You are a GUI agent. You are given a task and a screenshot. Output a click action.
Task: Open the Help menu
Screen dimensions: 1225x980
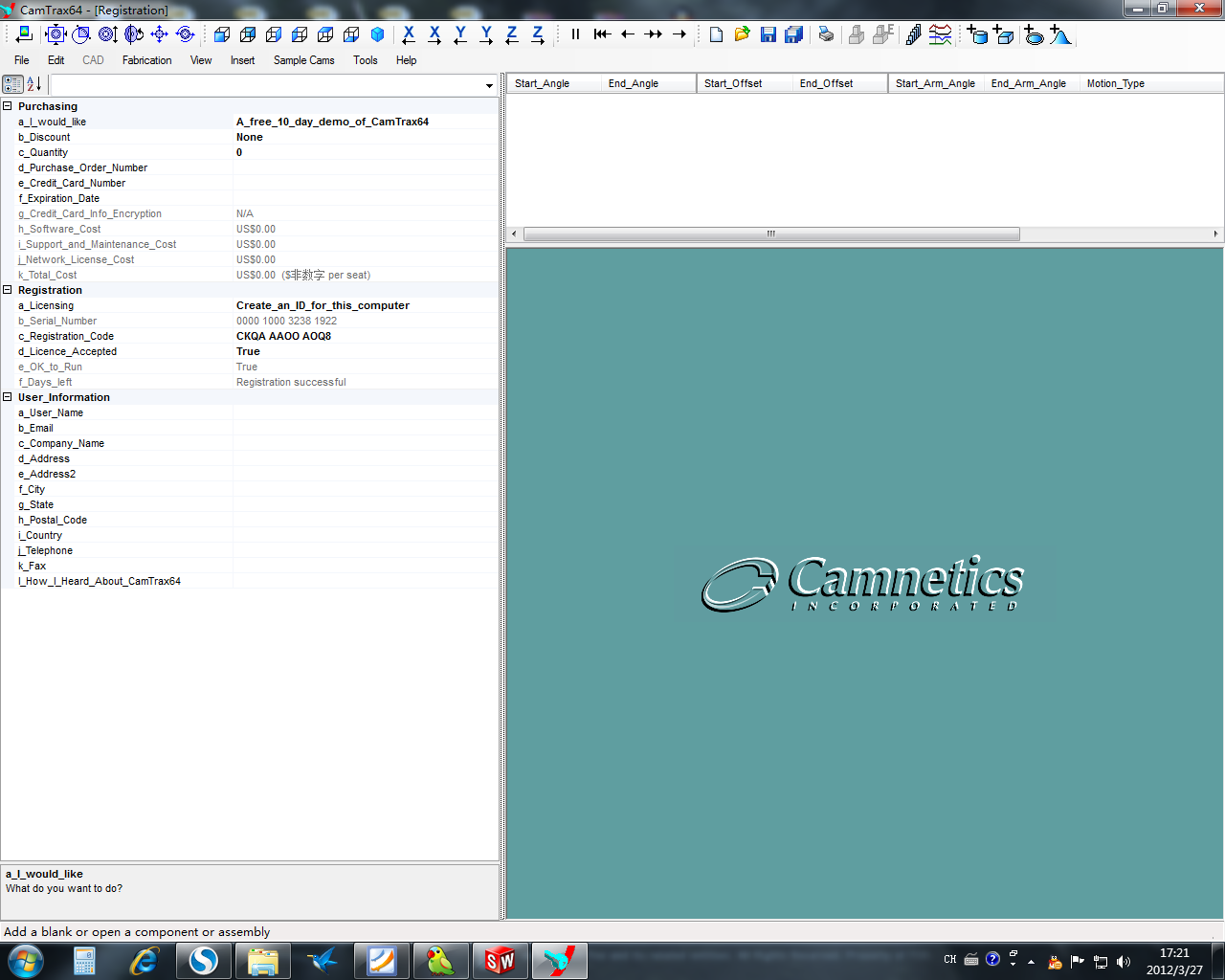tap(407, 60)
